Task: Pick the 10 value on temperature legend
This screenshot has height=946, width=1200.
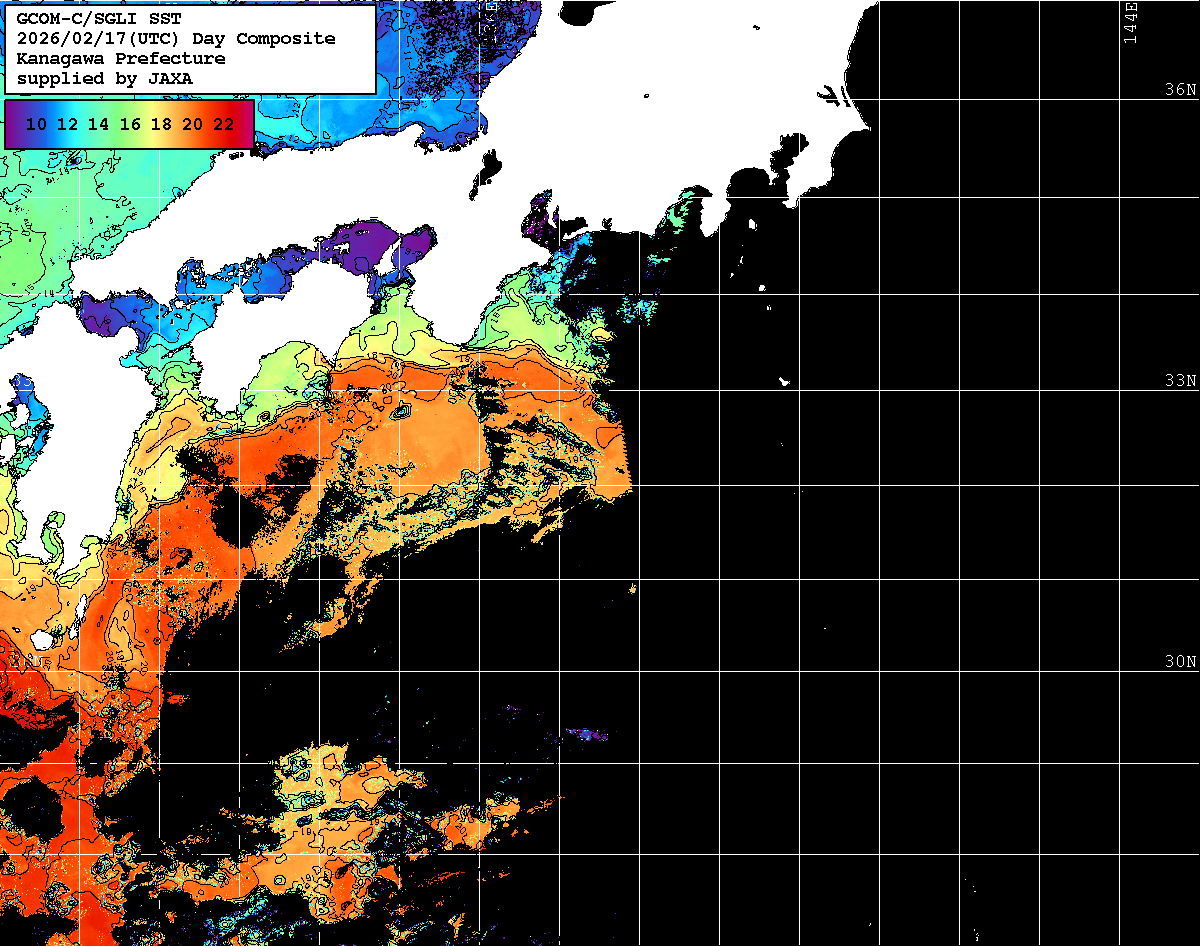Action: pos(37,124)
